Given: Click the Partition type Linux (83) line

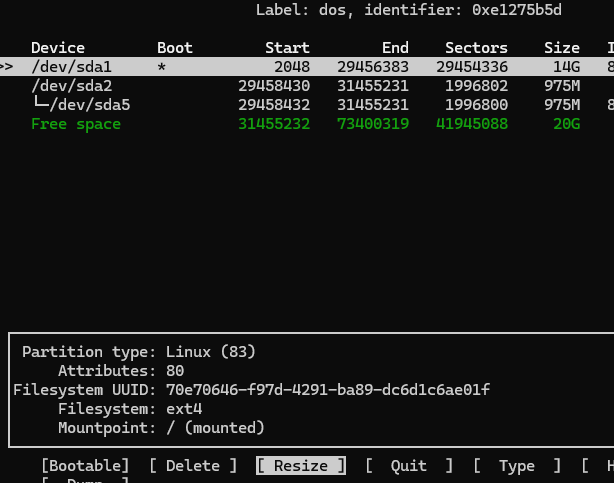Looking at the screenshot, I should coord(139,352).
